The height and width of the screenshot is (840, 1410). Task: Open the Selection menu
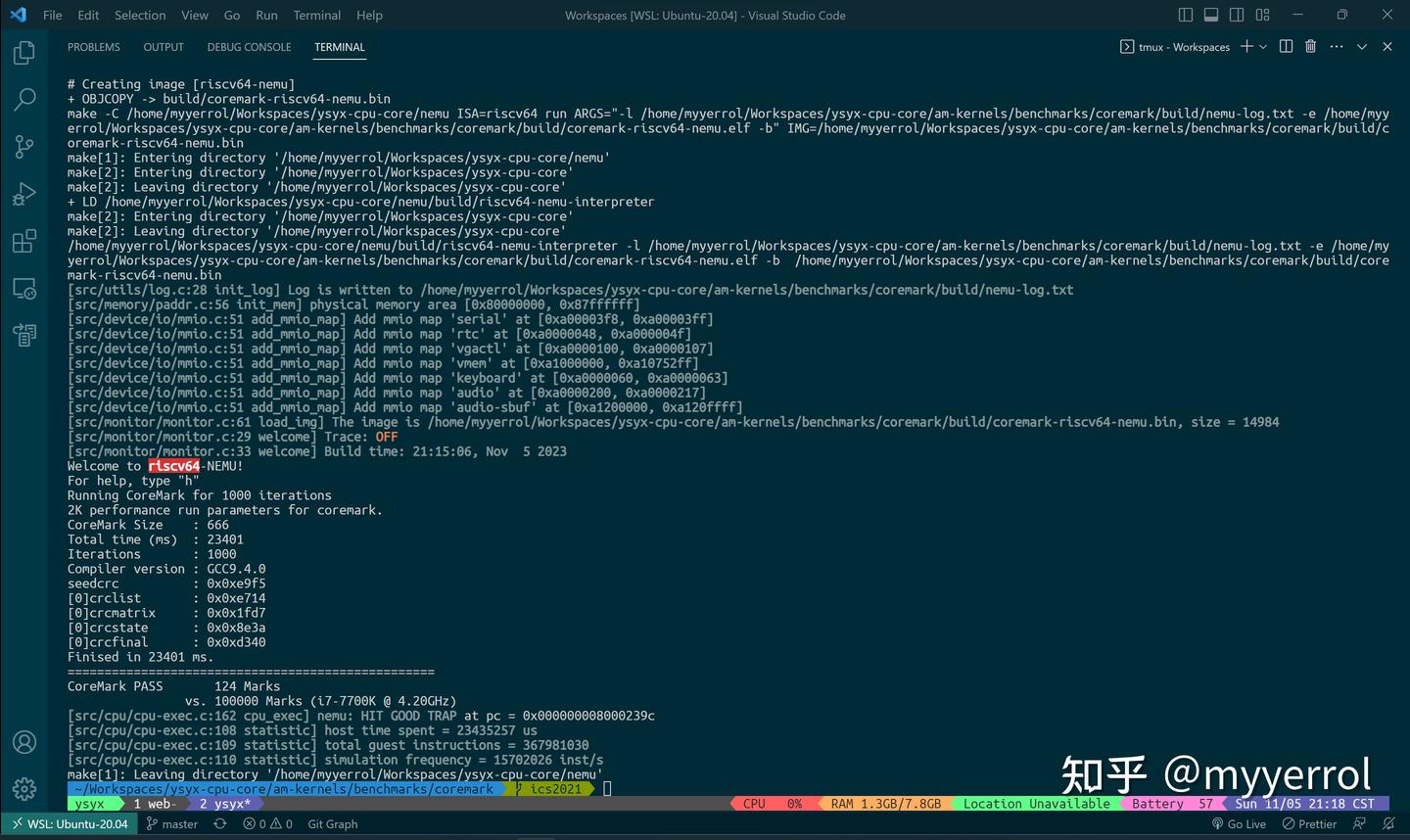point(140,15)
